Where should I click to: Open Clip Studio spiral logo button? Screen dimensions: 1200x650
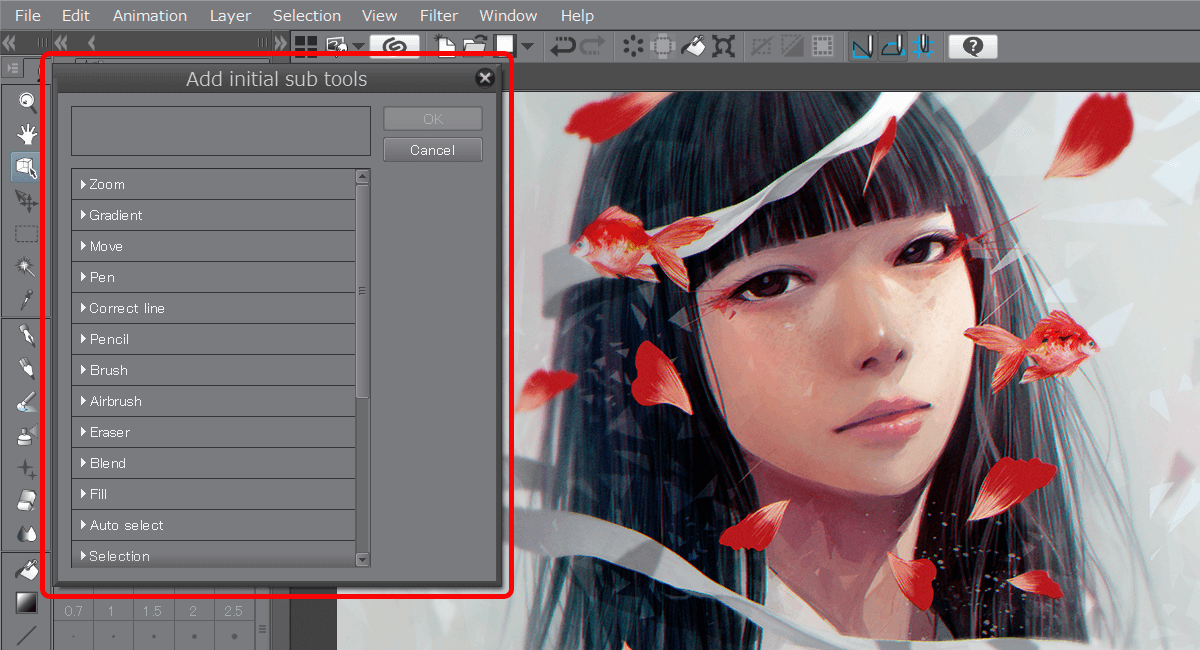pyautogui.click(x=394, y=46)
